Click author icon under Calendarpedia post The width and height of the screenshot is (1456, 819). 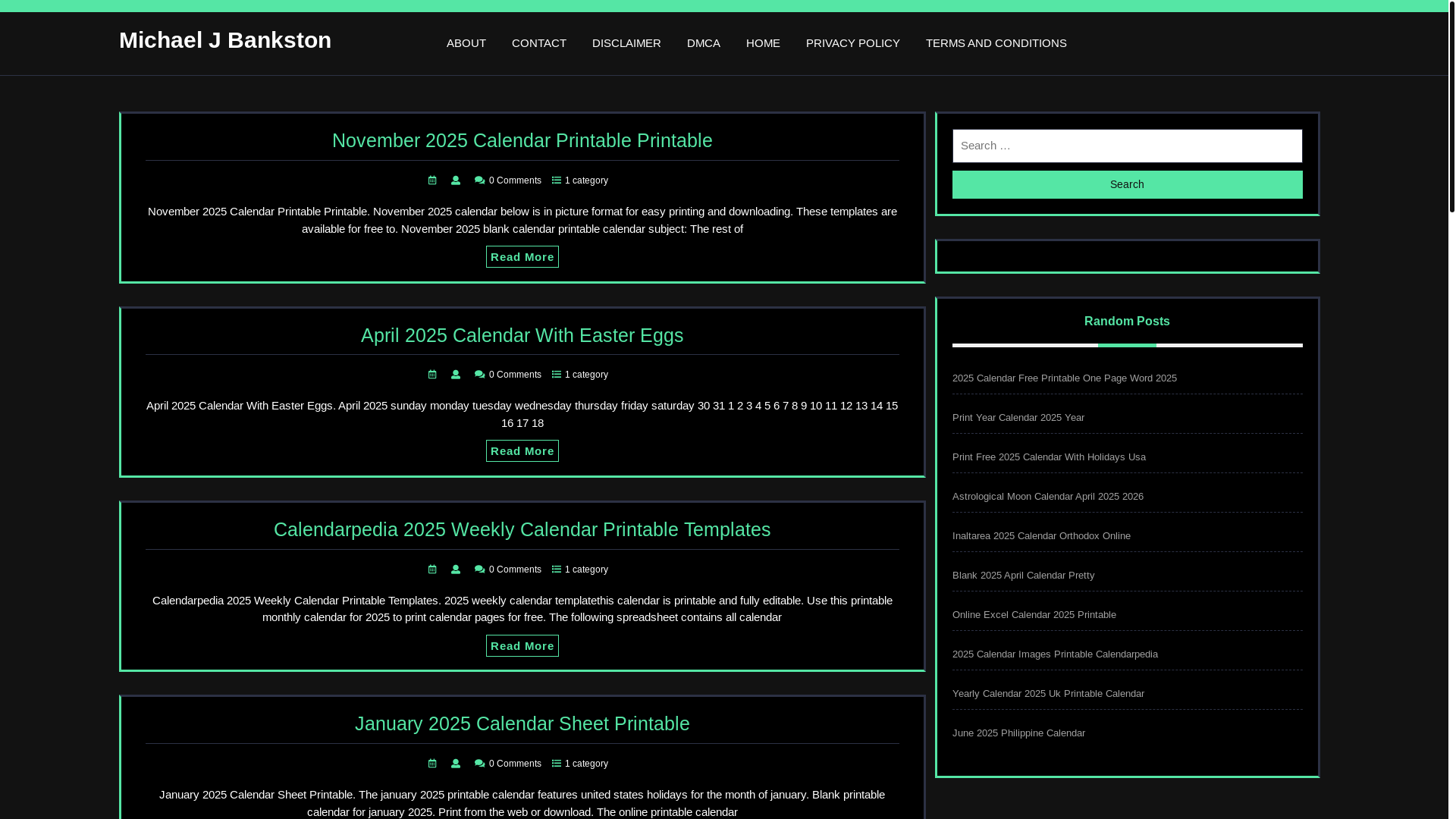[x=456, y=570]
